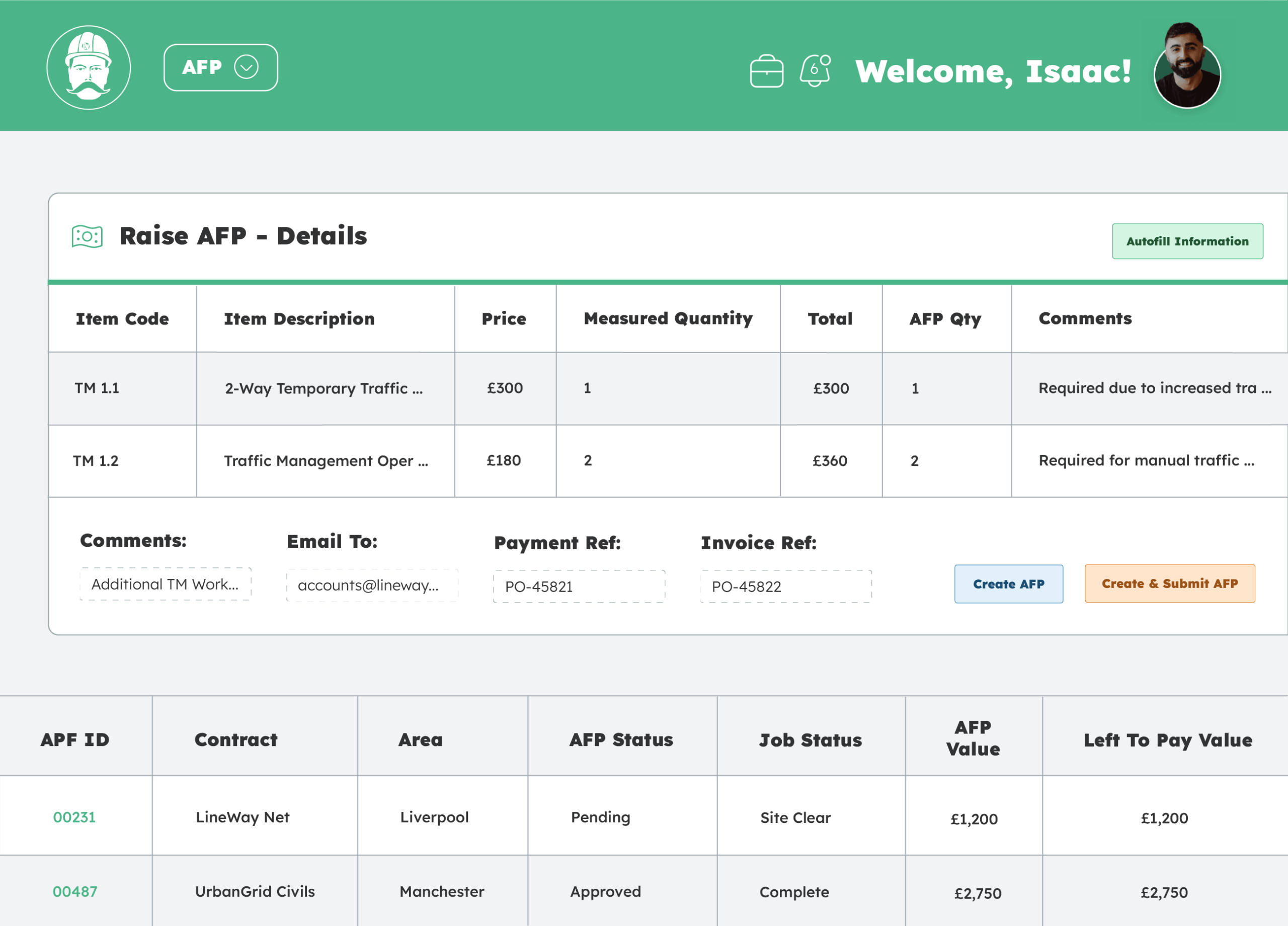Click Traffic Management Oper description

click(x=326, y=461)
